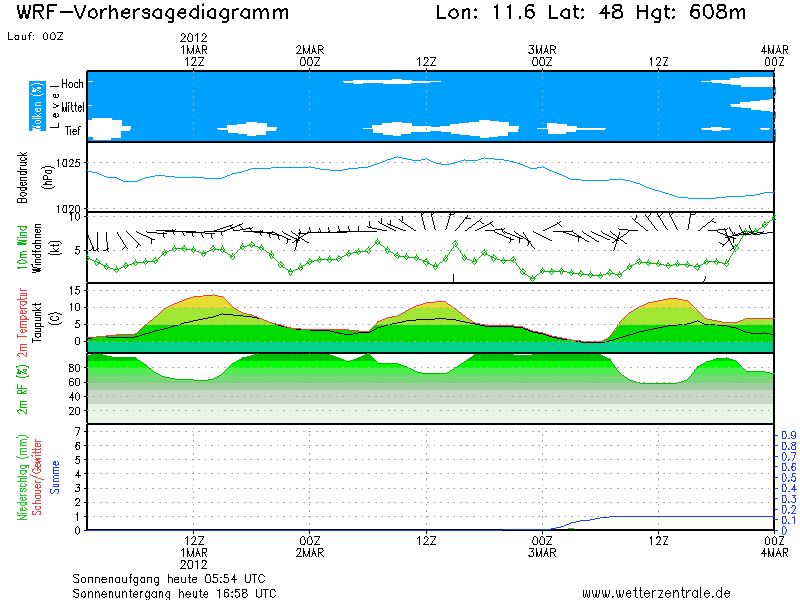Click the '3MAR 00Z' label above the chart
This screenshot has height=600, width=800.
click(542, 56)
